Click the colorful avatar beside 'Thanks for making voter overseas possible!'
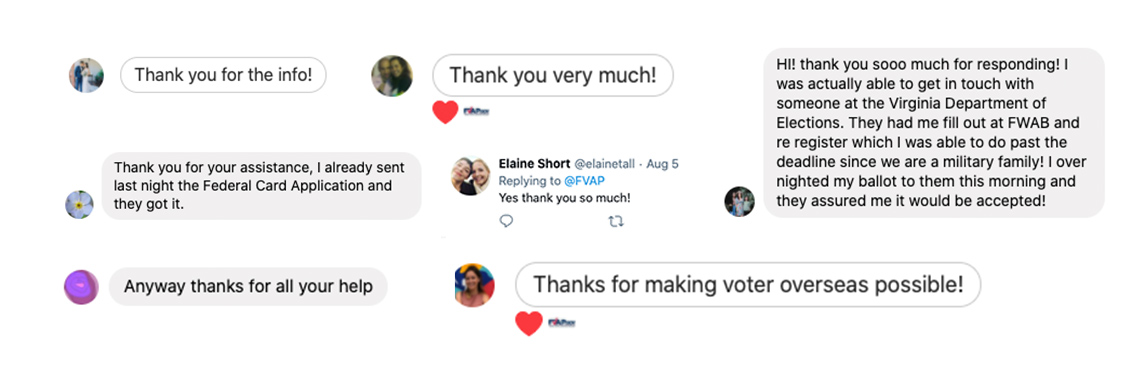 474,285
